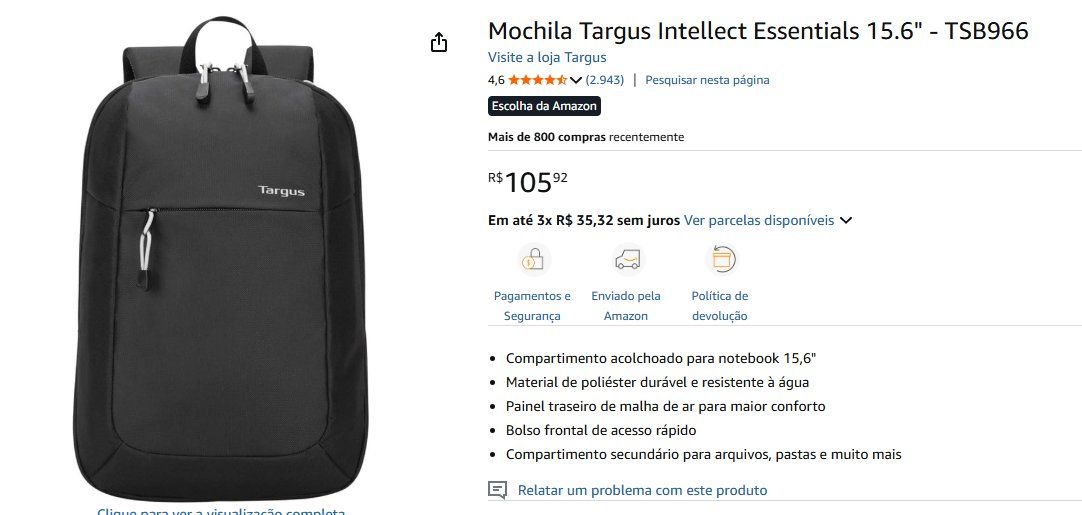Click the Enviado pela Amazon truck icon

pos(627,260)
